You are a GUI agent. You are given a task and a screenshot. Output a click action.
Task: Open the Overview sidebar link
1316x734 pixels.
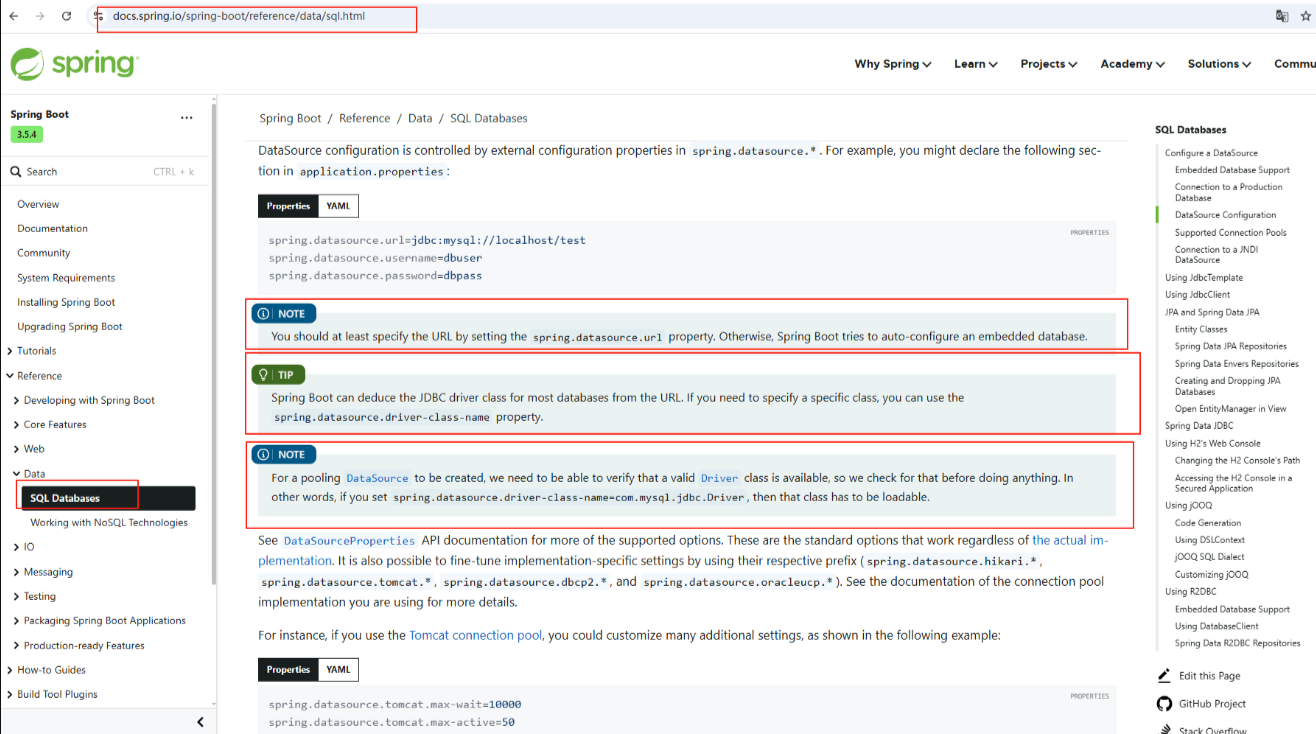pos(38,204)
